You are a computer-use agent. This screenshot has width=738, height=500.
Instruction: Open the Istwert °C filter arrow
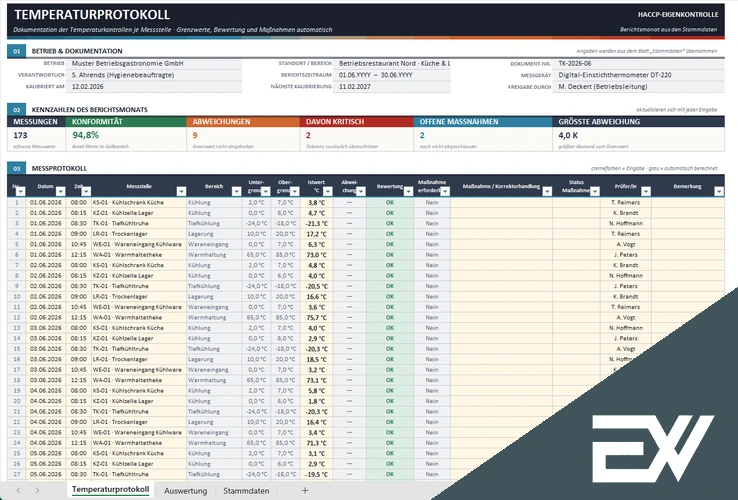click(328, 191)
